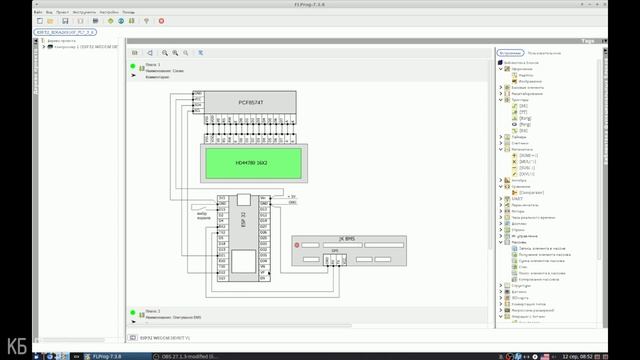Collapse the Массивы library folder
Image resolution: width=640 pixels, height=360 pixels.
point(501,242)
